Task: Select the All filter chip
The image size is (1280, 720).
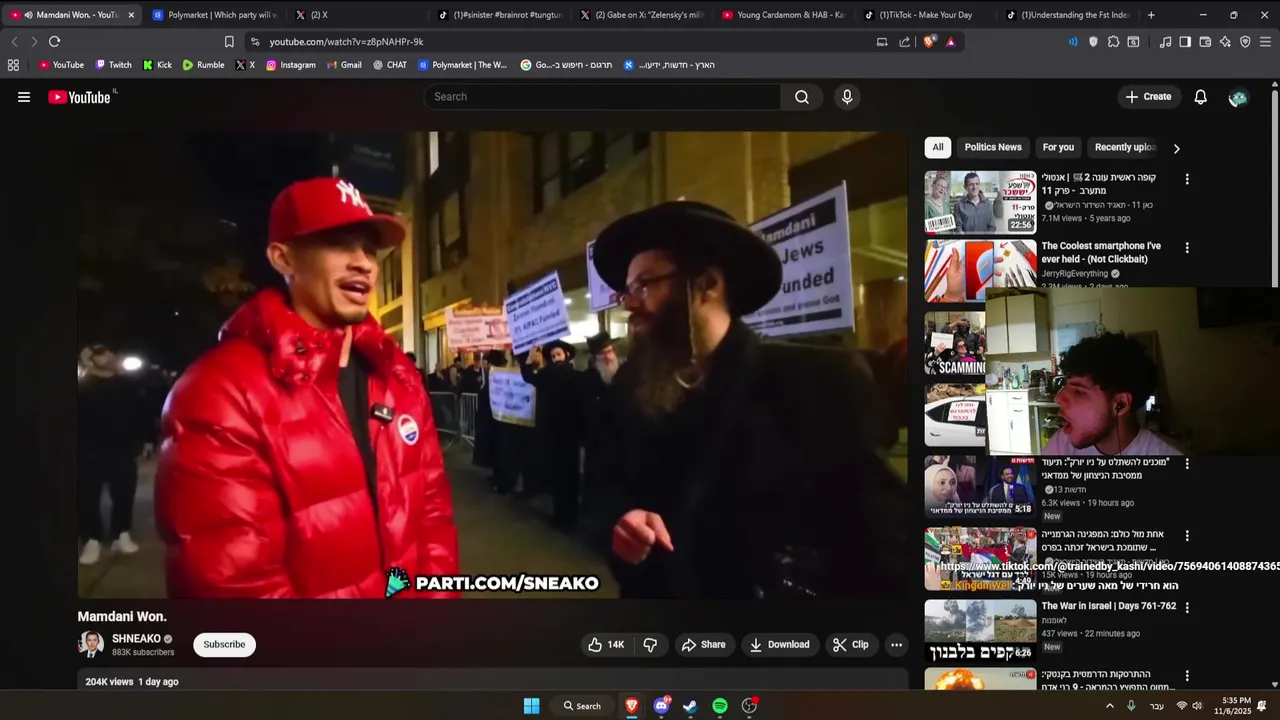Action: click(938, 147)
